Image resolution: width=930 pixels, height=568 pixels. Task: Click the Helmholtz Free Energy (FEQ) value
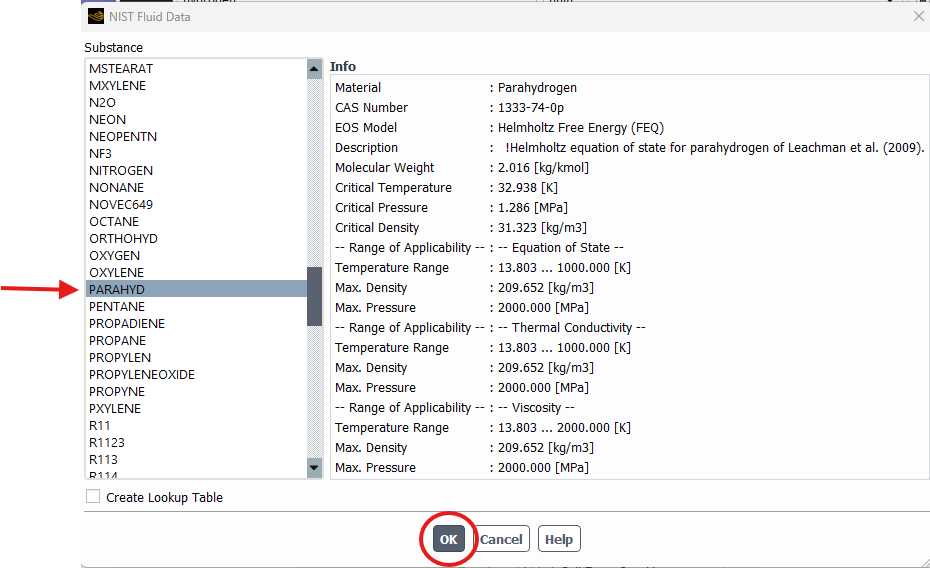[x=581, y=128]
